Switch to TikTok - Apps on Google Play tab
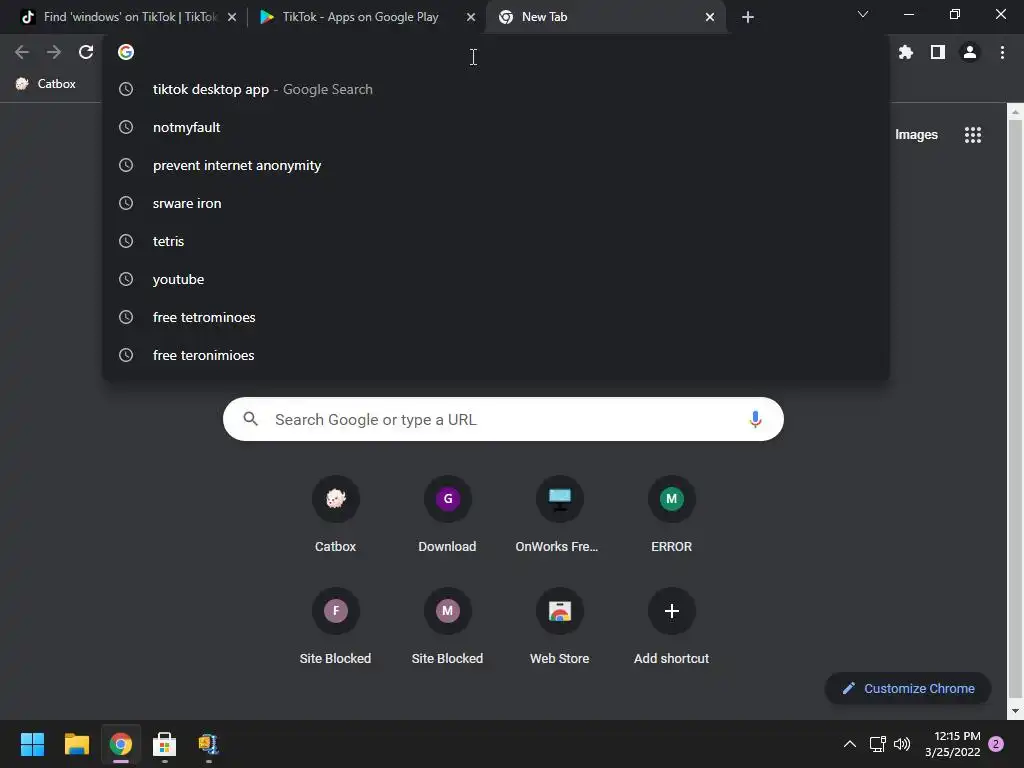This screenshot has width=1024, height=768. (360, 17)
